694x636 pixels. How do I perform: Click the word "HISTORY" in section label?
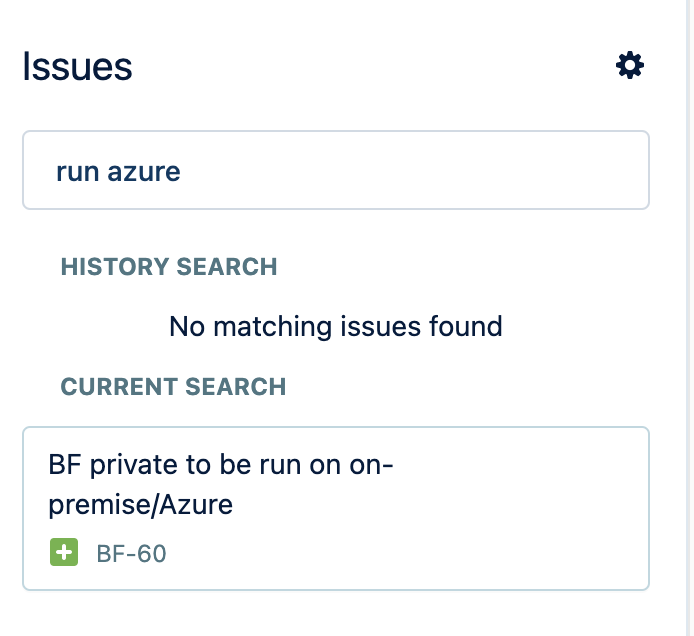pos(115,266)
